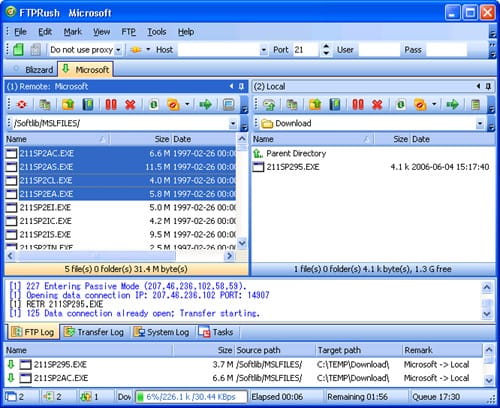Click the green transfer arrow in Remote toolbar
Image resolution: width=500 pixels, height=408 pixels.
206,105
